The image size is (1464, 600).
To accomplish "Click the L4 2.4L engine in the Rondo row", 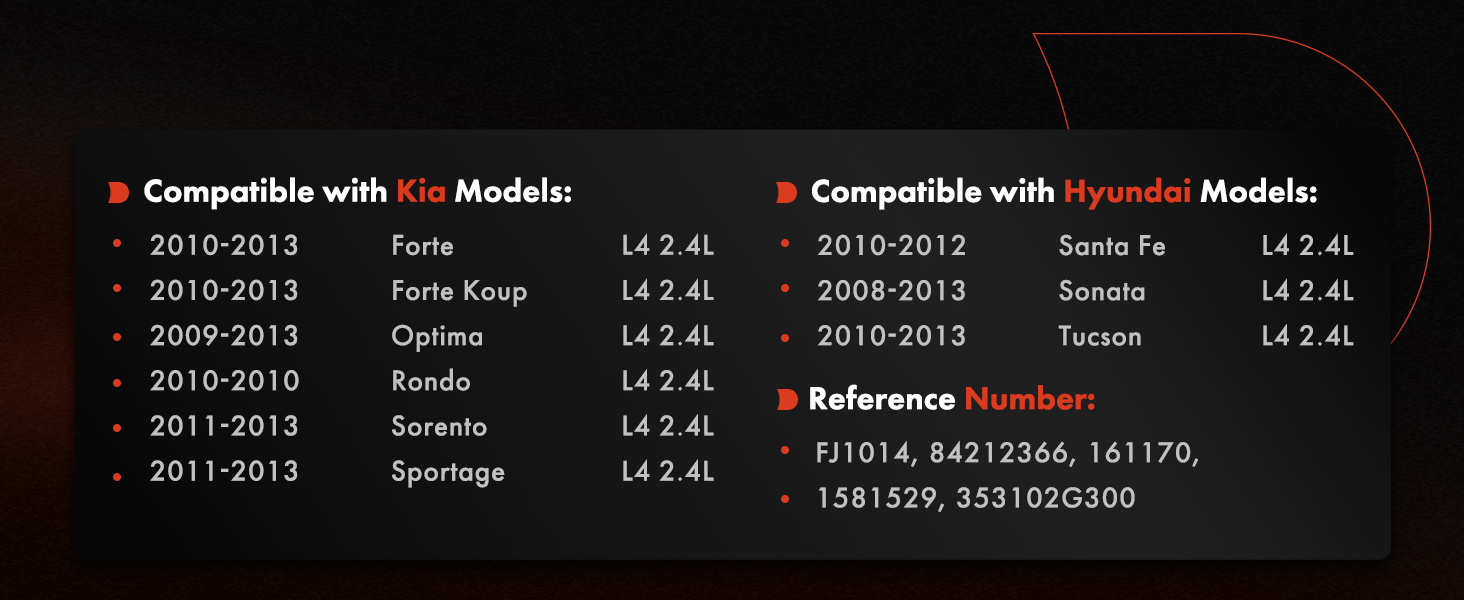I will pyautogui.click(x=668, y=381).
